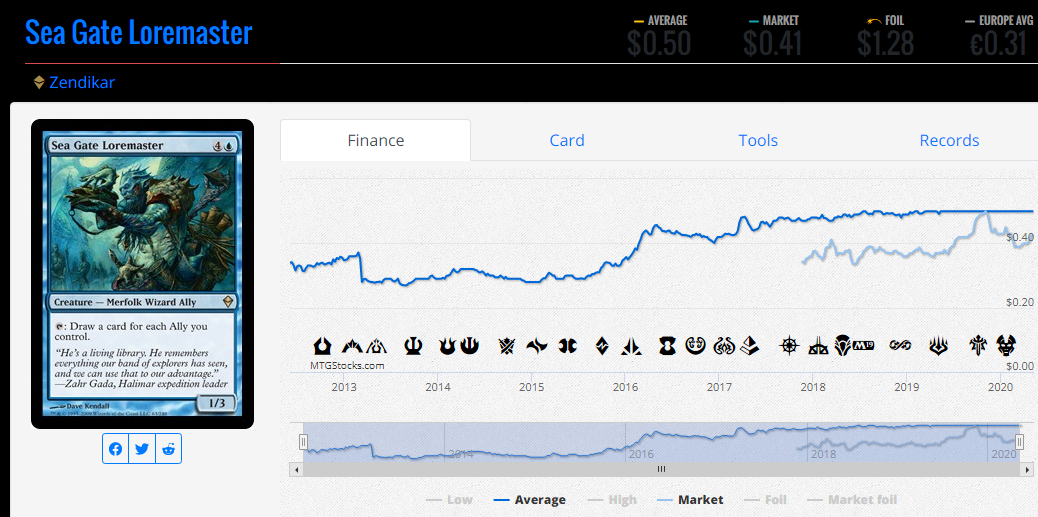Screen dimensions: 1038x517
Task: Click the Guilds of Ravnica chain-link symbol
Action: click(900, 346)
